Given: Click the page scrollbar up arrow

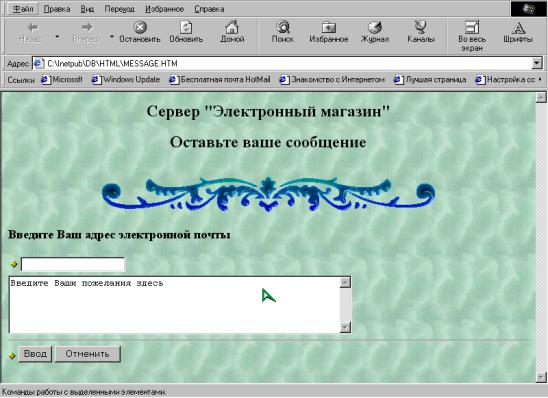Looking at the screenshot, I should (x=541, y=97).
